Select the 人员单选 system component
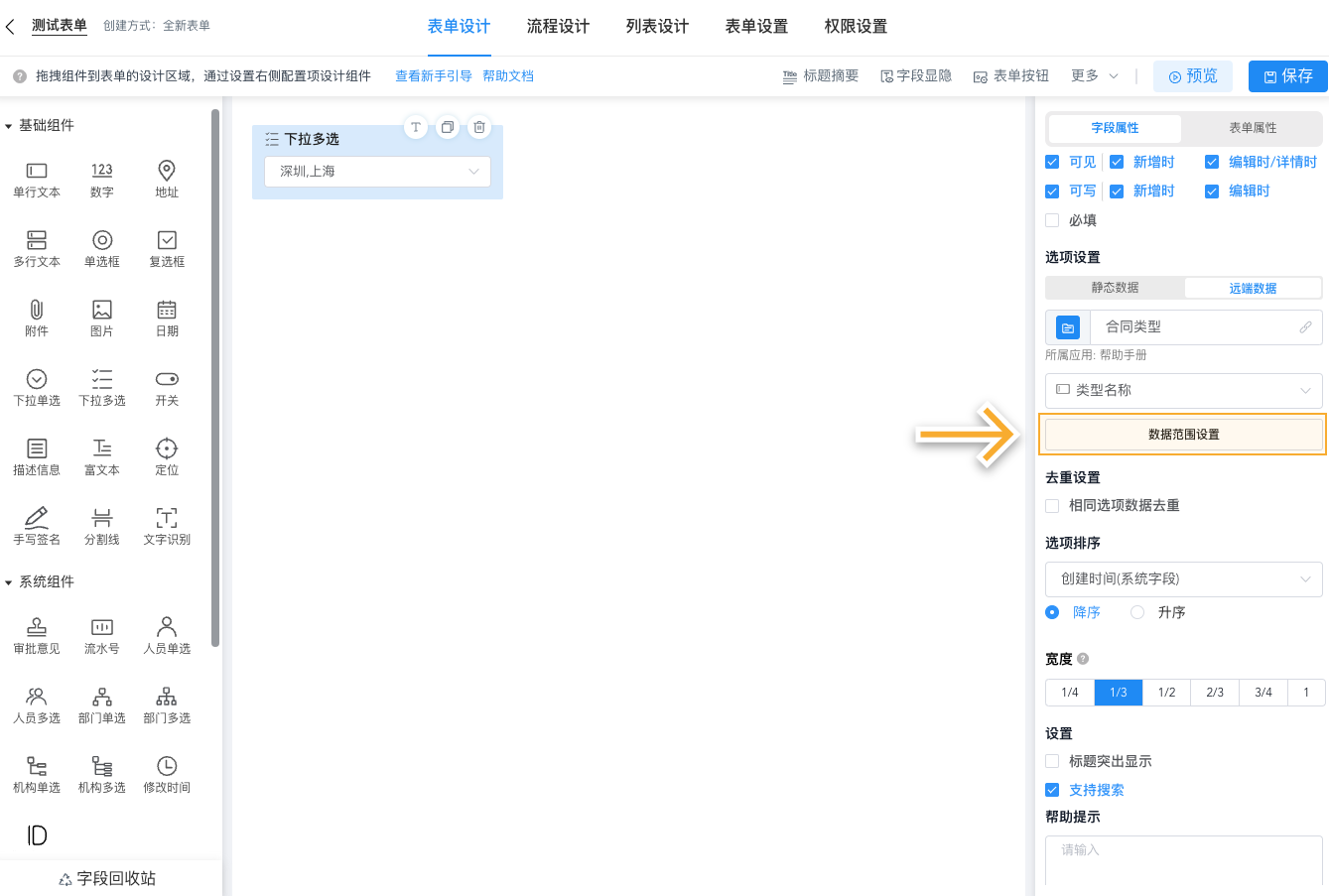1329x896 pixels. coord(166,635)
